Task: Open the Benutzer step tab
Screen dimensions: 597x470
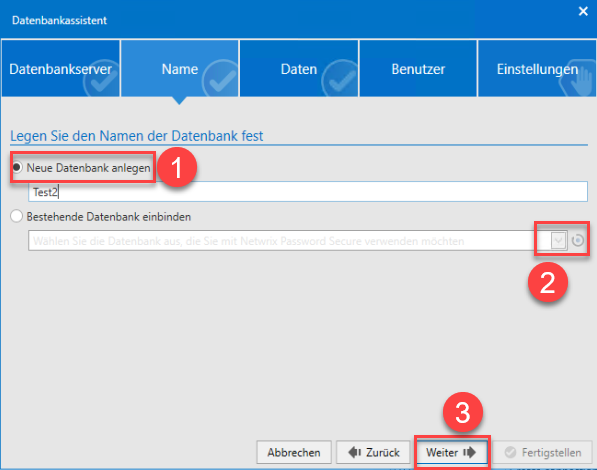Action: click(x=418, y=68)
